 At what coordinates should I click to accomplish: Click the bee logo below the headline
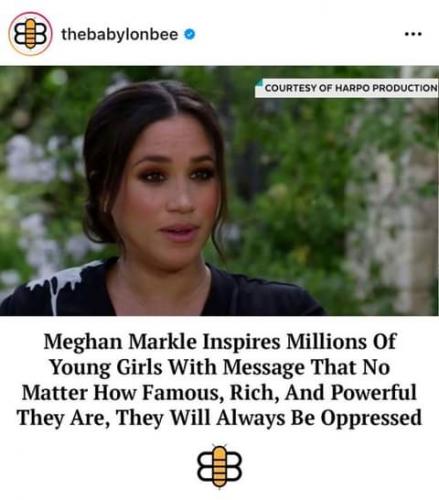219,466
